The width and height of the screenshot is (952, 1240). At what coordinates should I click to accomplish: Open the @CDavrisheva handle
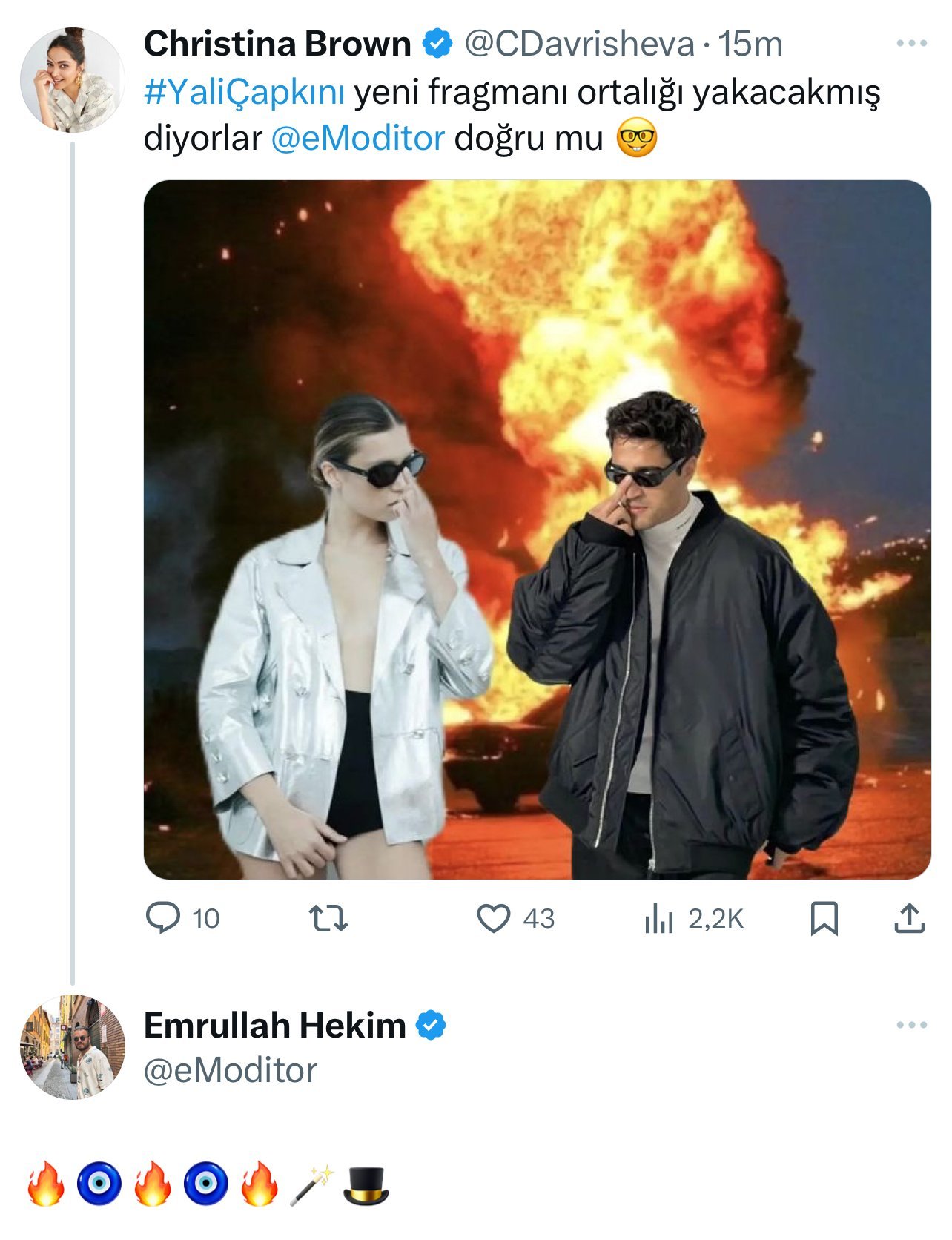[x=579, y=44]
